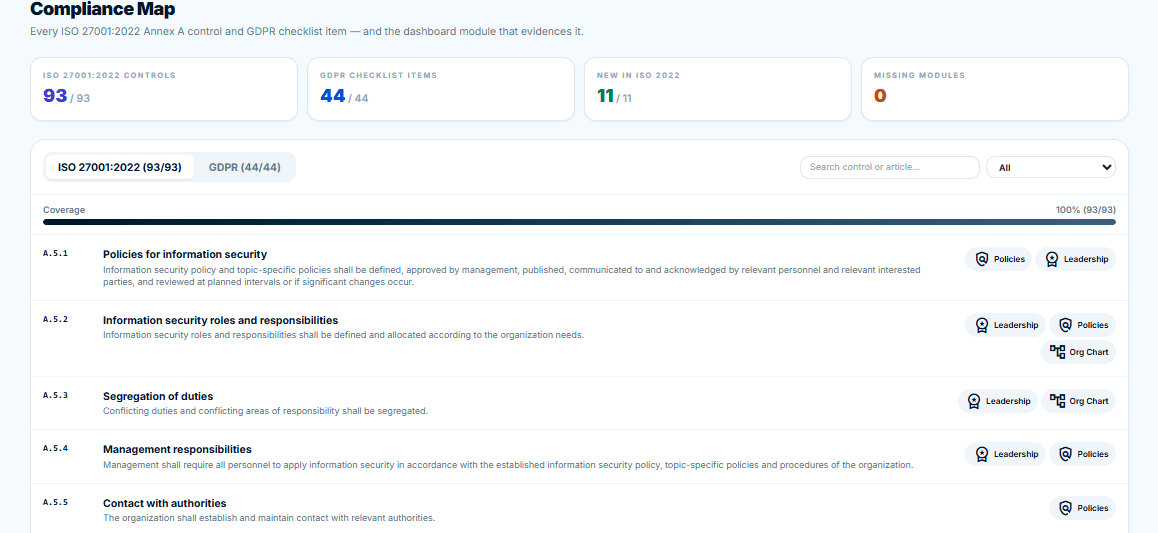
Task: Open Policies chip in A.5.2 row
Action: coord(1083,325)
